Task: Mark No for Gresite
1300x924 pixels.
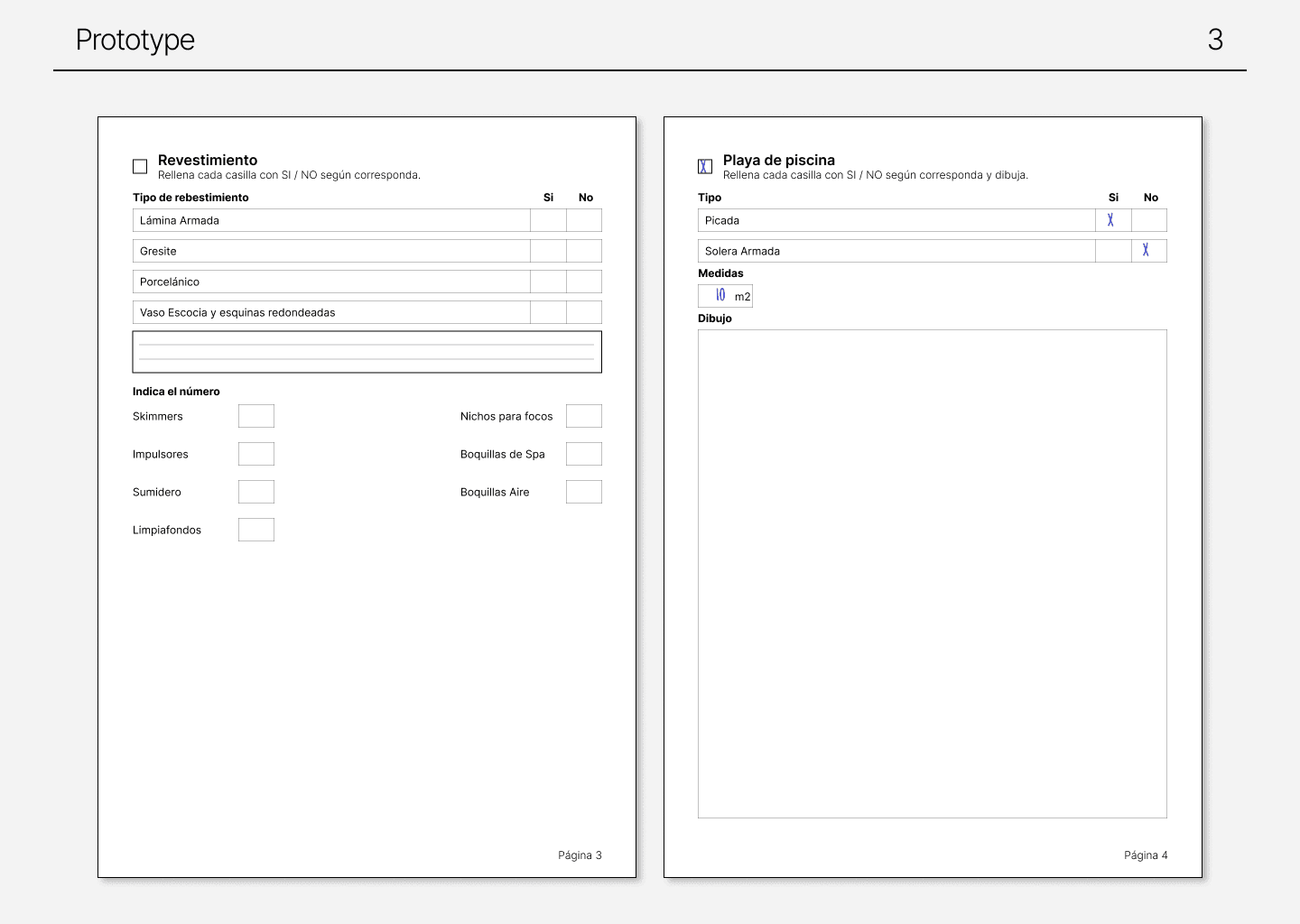Action: [x=585, y=251]
